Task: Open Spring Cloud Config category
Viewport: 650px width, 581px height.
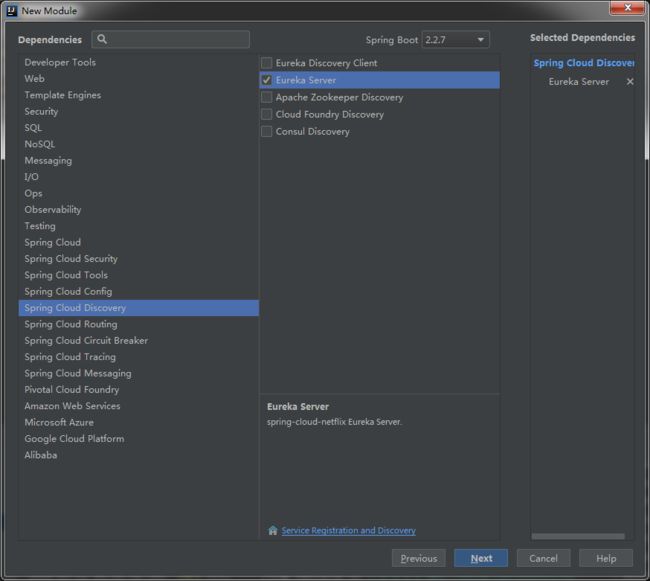Action: point(139,291)
